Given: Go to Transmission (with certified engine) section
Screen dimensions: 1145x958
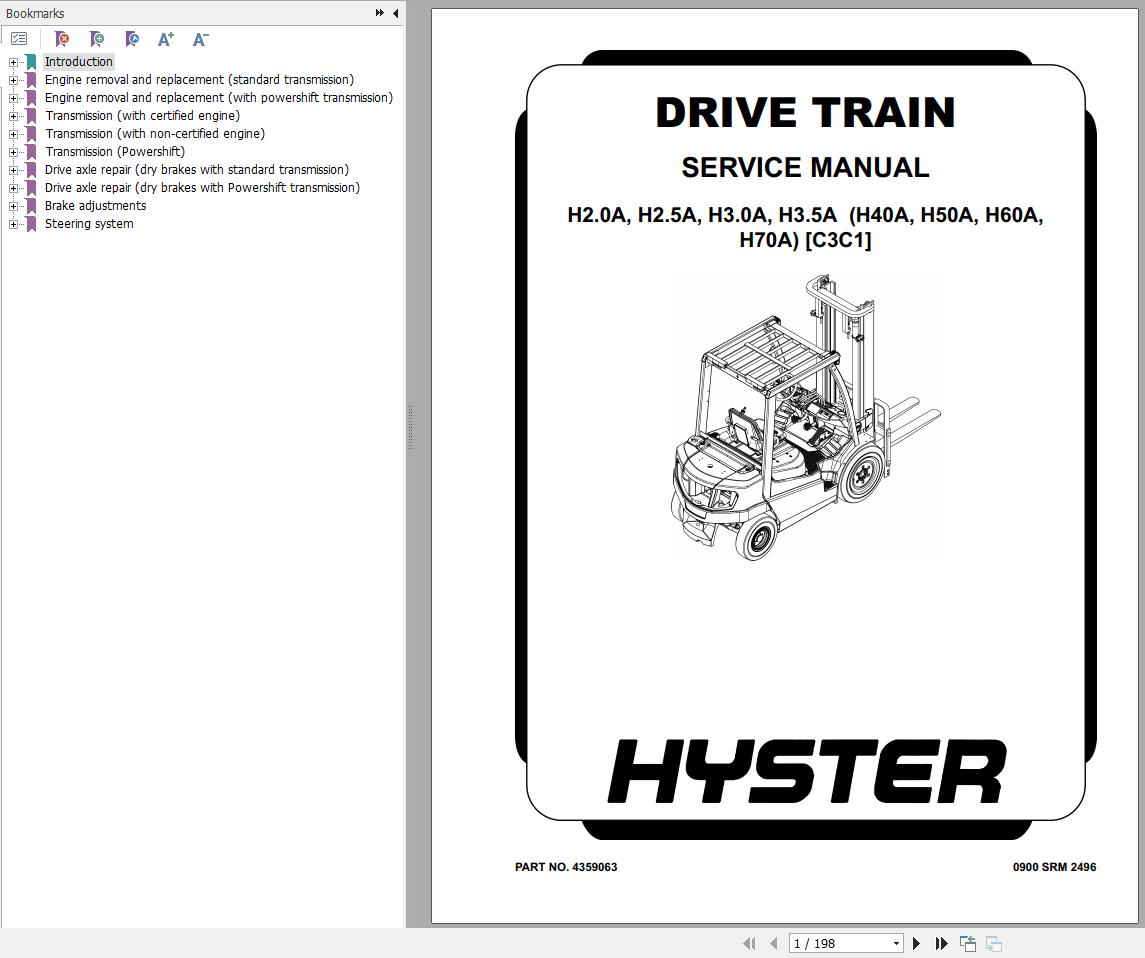Looking at the screenshot, I should 142,115.
